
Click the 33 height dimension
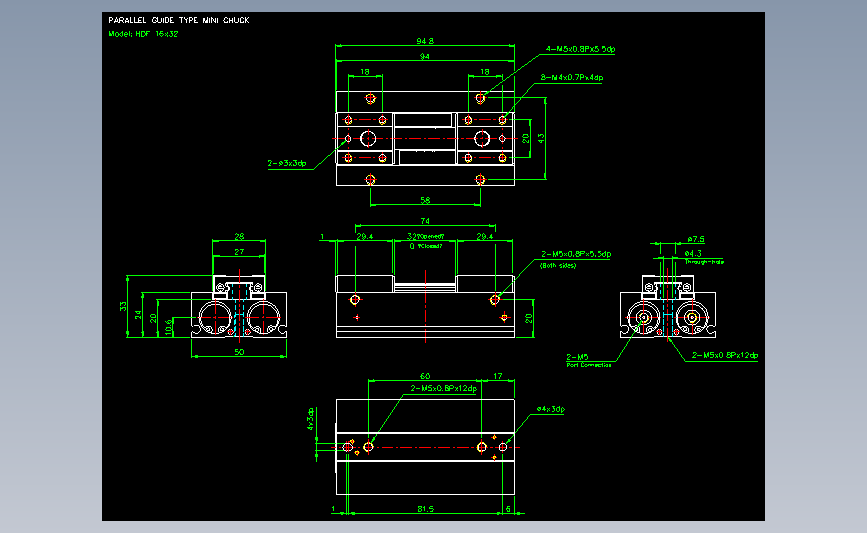click(x=123, y=306)
